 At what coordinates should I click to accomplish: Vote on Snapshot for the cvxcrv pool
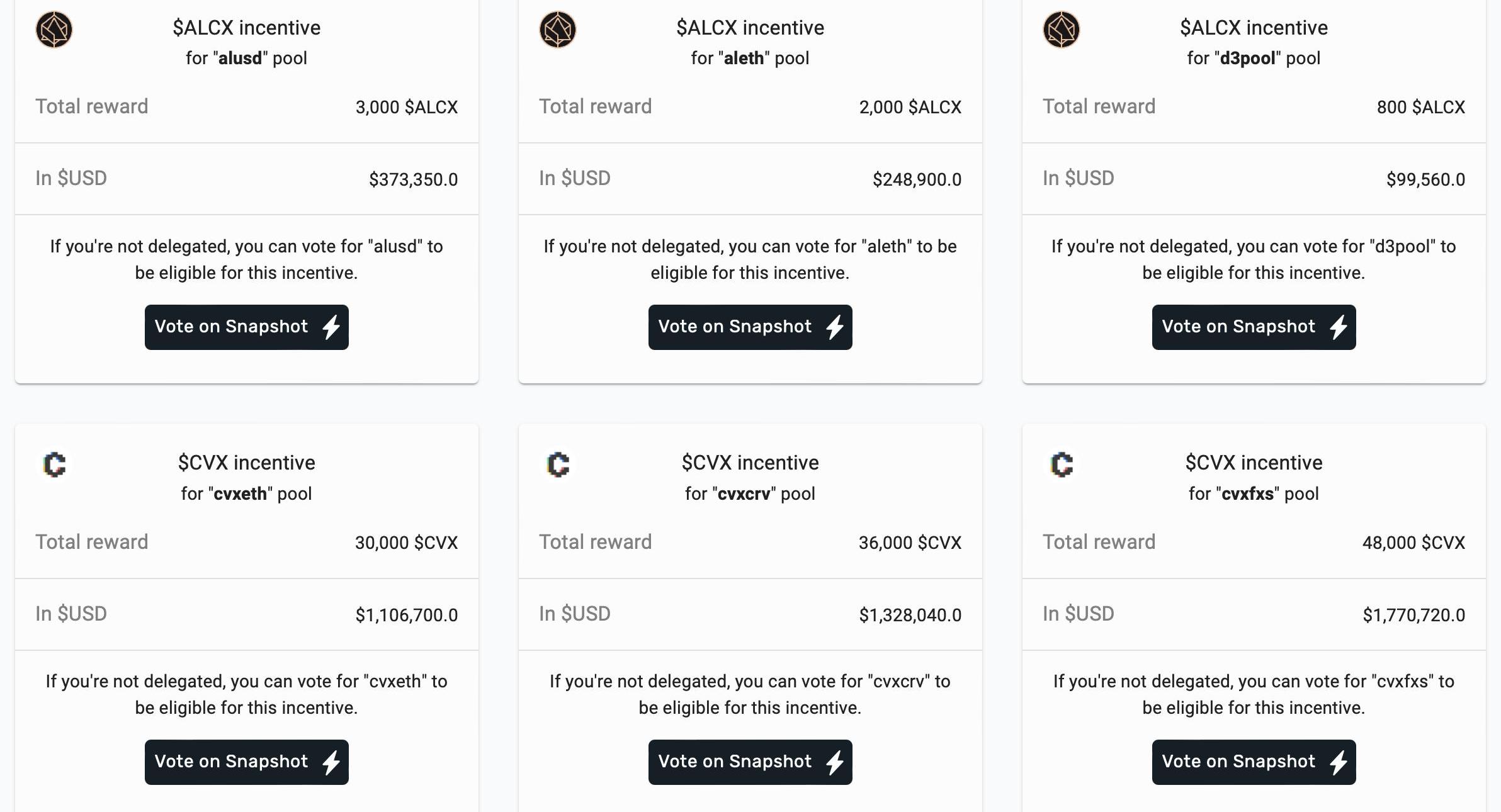coord(750,762)
